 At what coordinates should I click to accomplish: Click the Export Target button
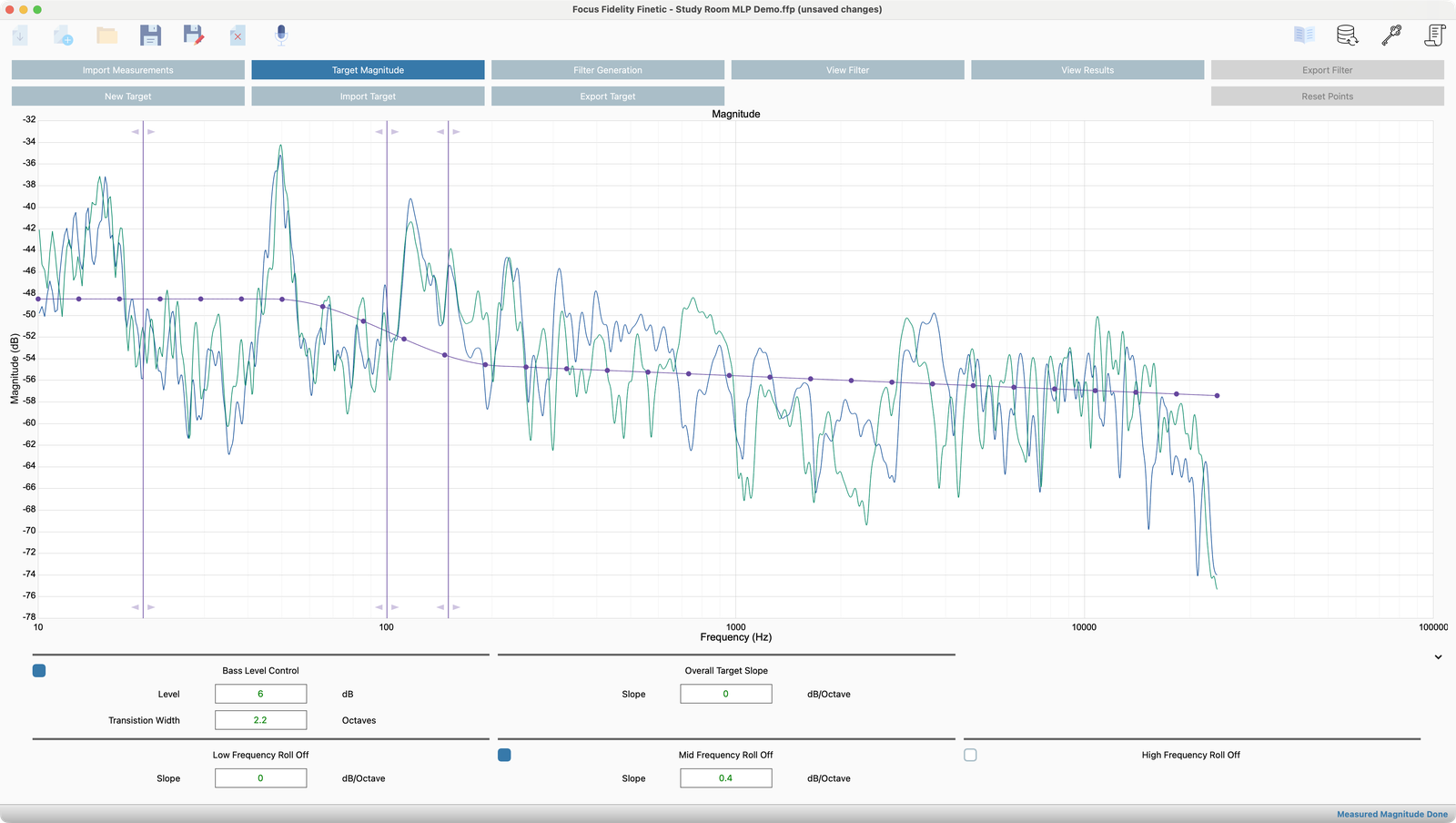[608, 97]
